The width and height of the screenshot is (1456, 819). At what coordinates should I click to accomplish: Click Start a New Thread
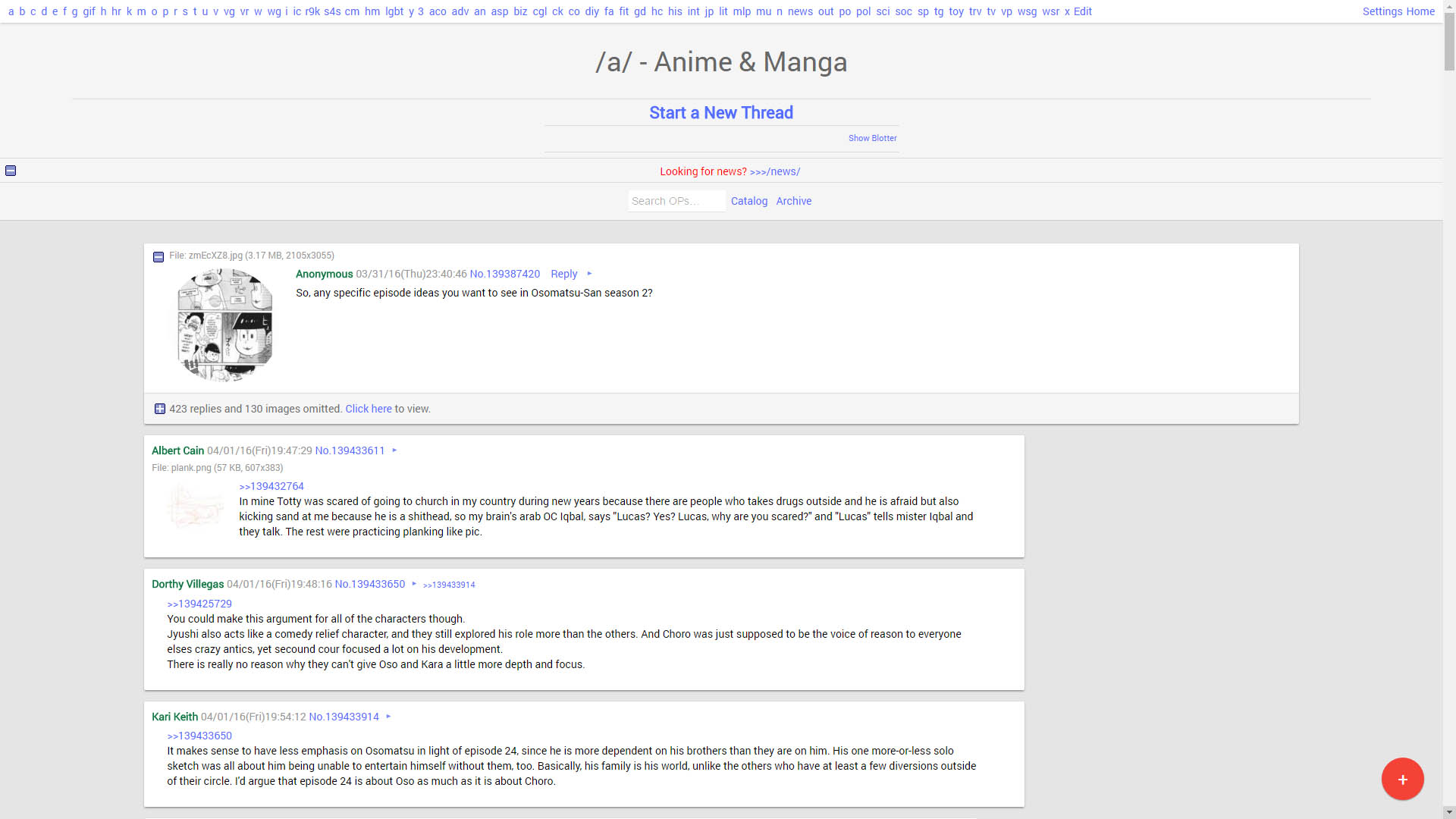(x=720, y=112)
